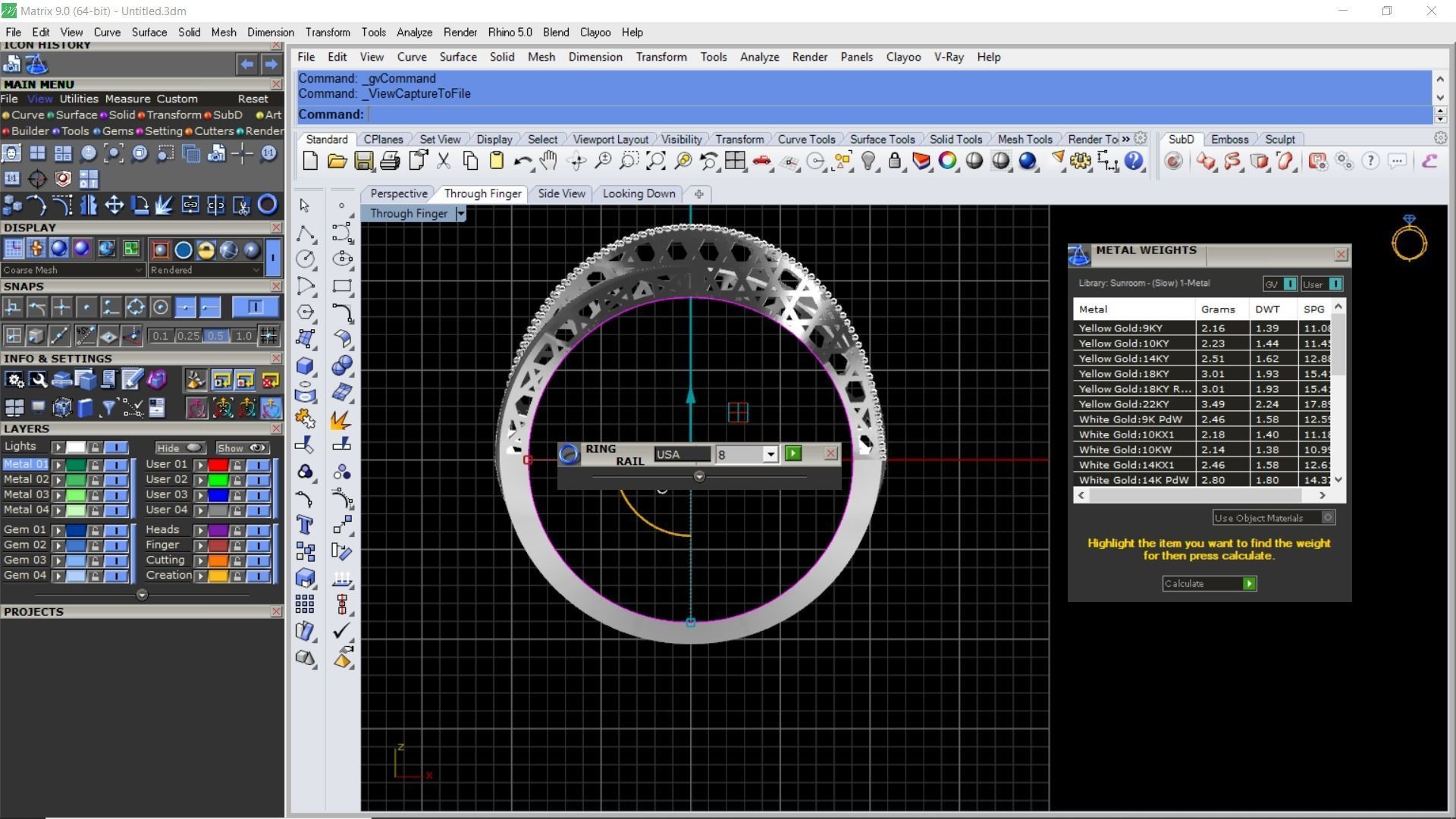Expand Heads layer arrow
Screen dimensions: 1456x819
(x=200, y=530)
